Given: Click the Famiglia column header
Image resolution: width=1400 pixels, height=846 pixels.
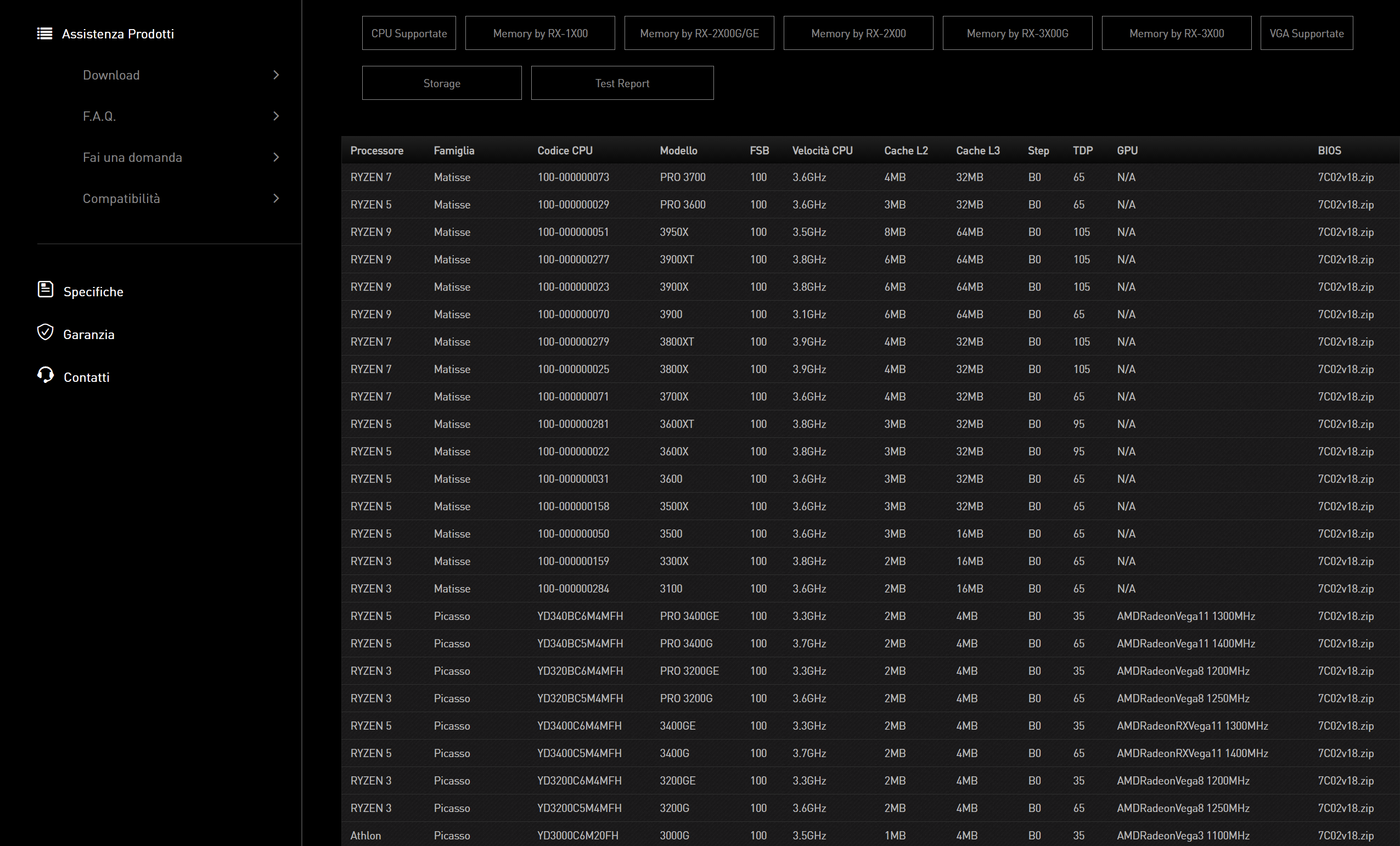Looking at the screenshot, I should tap(454, 150).
